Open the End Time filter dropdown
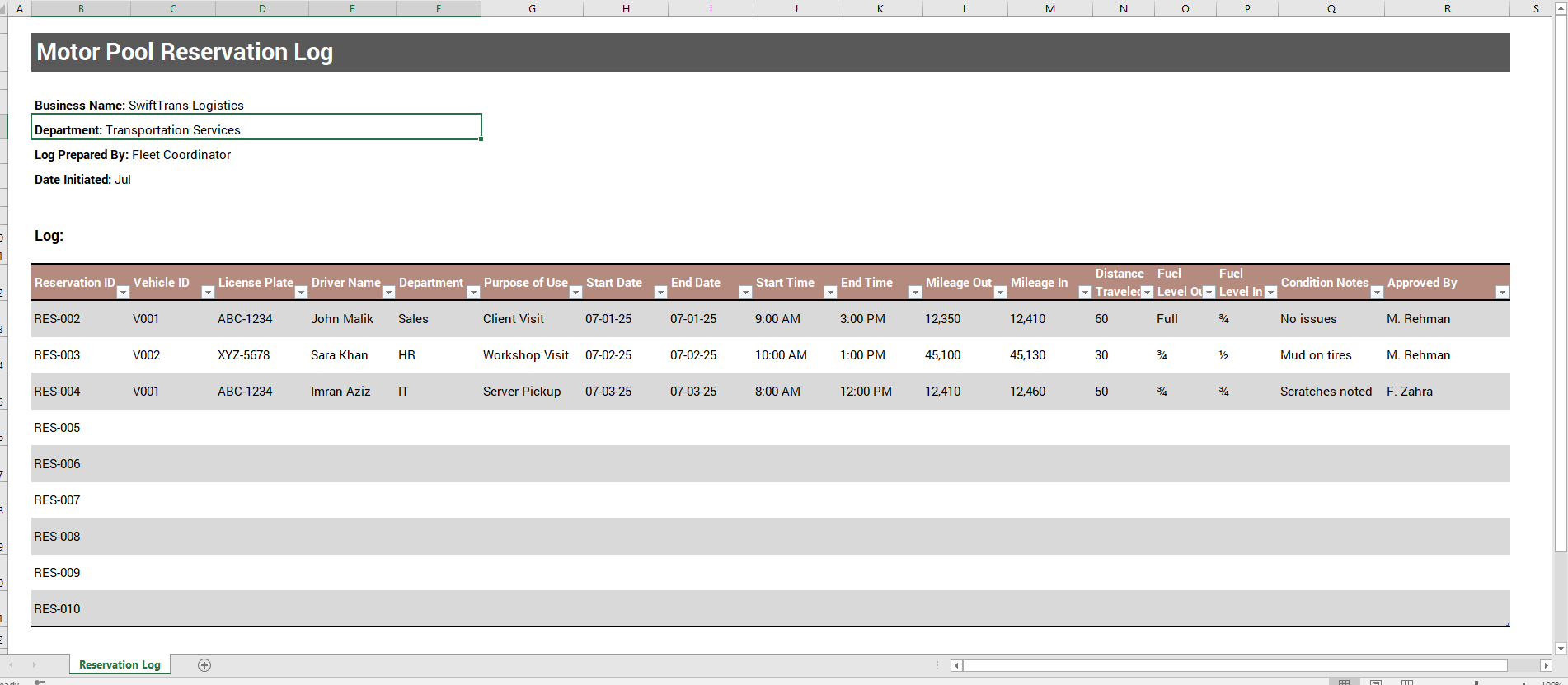The height and width of the screenshot is (685, 1568). pos(915,293)
